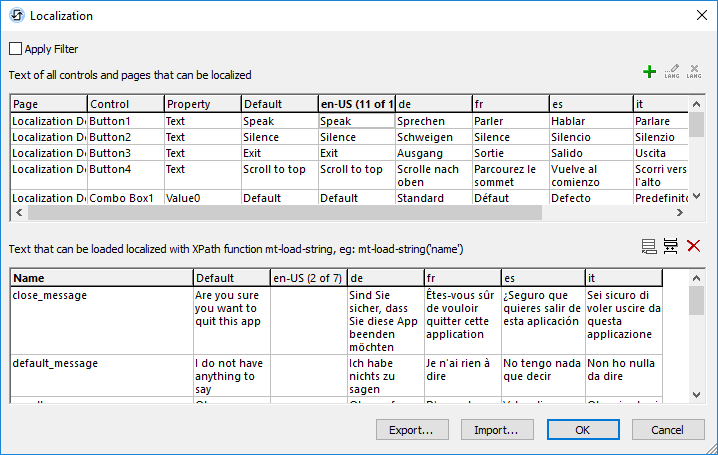
Task: Click the Combo Box1 control cell
Action: [x=125, y=198]
